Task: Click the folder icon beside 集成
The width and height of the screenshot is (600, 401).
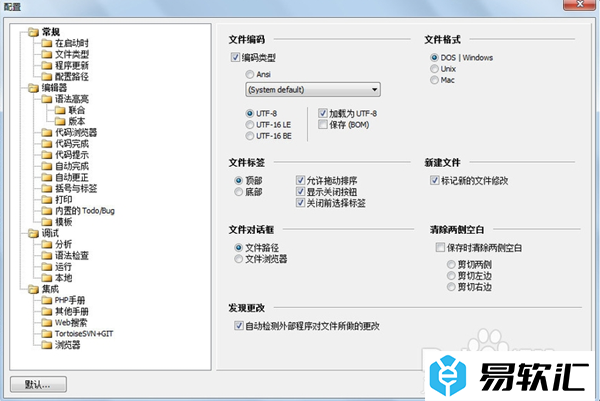Action: (x=33, y=289)
